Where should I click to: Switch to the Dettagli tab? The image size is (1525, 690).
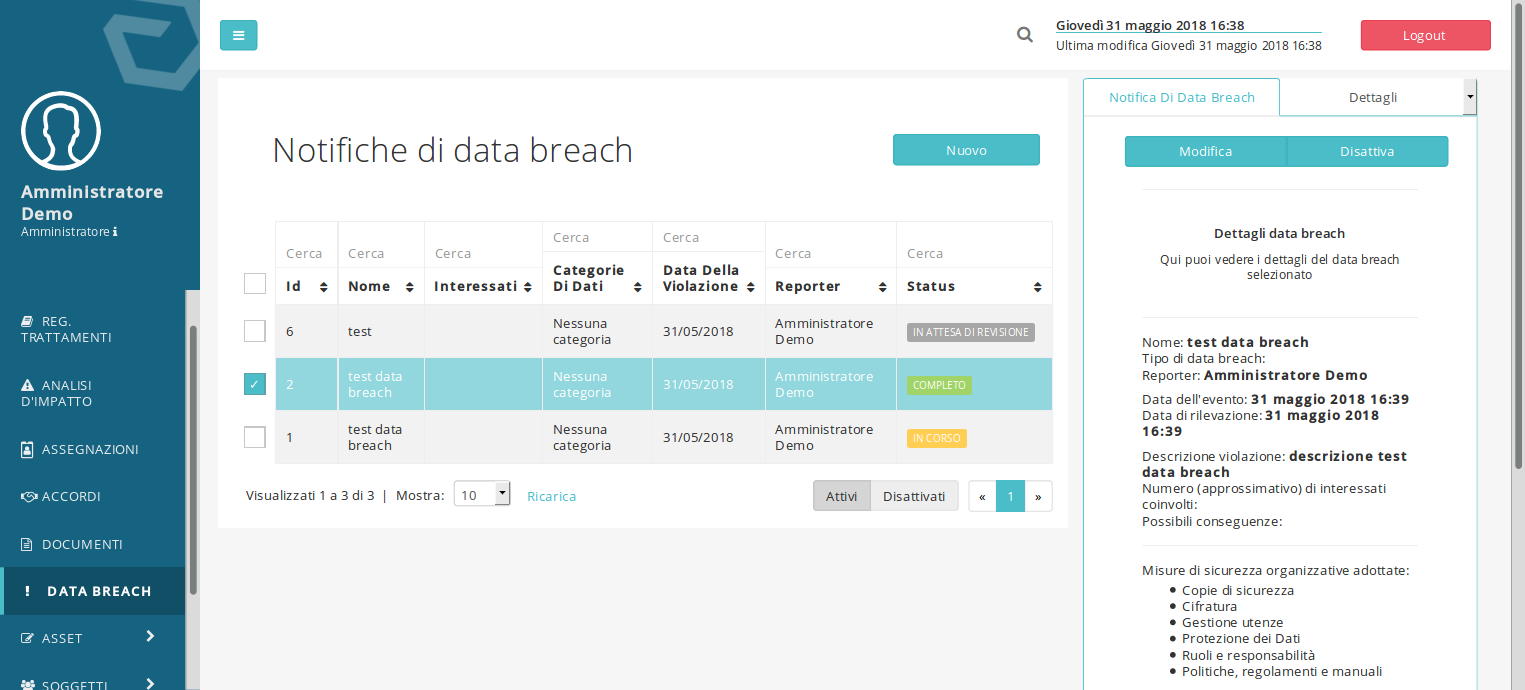pos(1372,97)
